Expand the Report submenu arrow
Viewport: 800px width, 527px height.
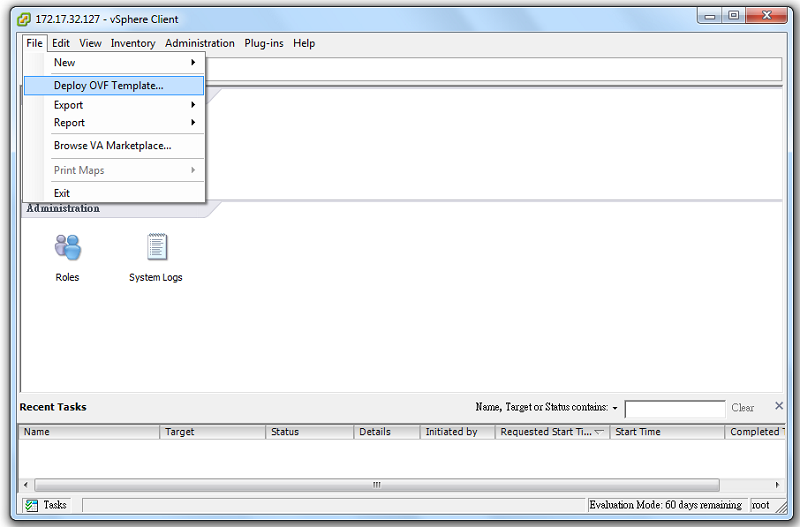click(193, 122)
